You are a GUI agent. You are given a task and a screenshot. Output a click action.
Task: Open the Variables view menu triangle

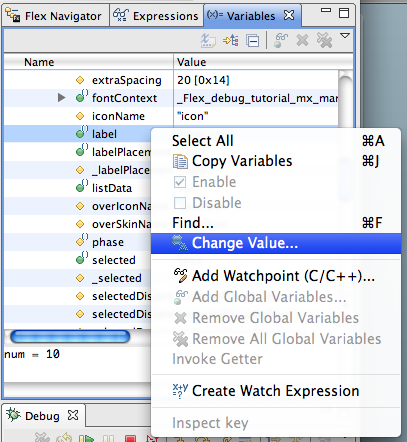pos(345,36)
